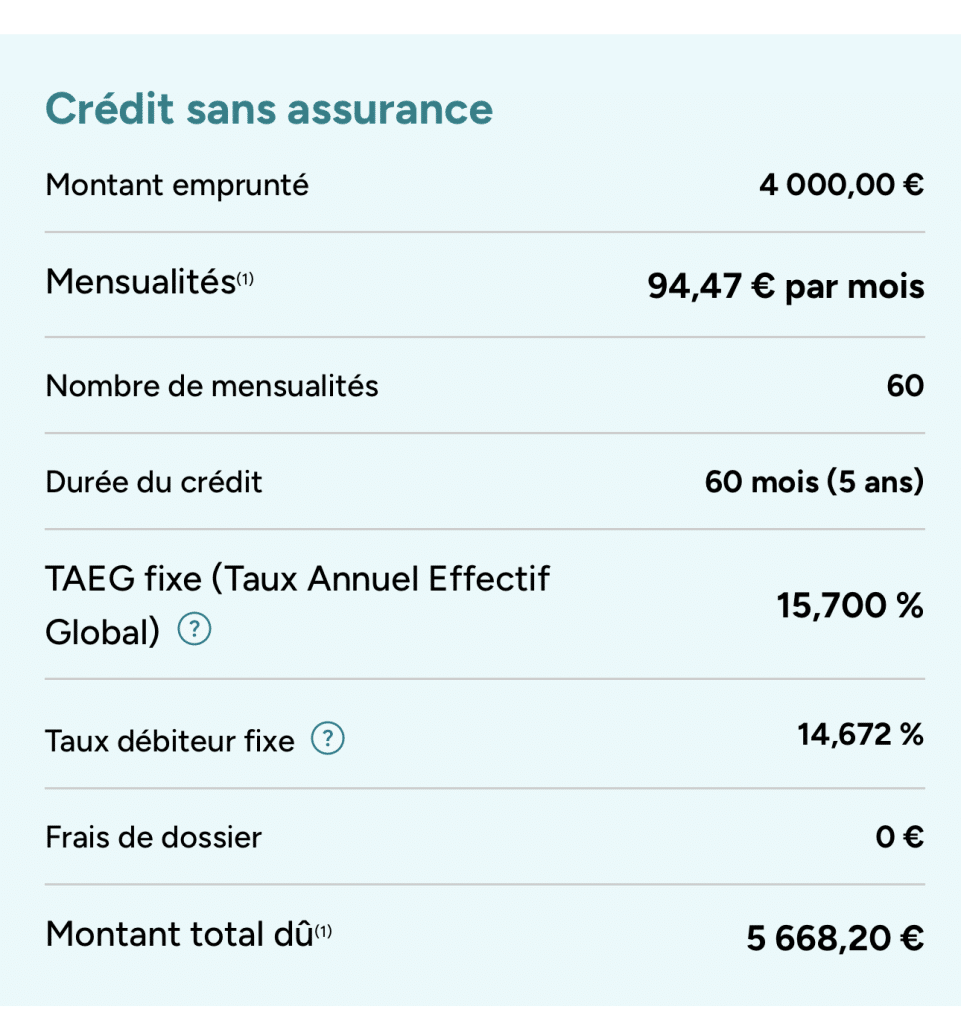Select the 94,47 € par mois value
Screen dimensions: 961x1024
coord(786,286)
